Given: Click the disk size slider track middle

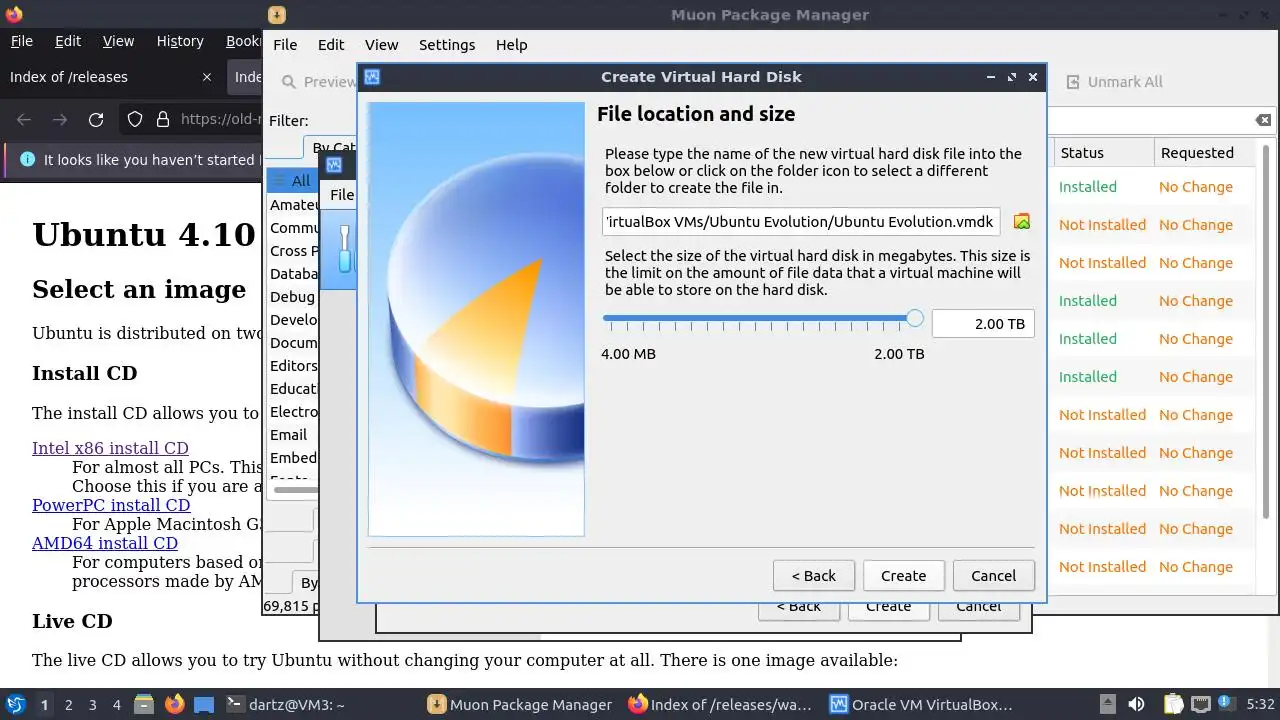Looking at the screenshot, I should [x=762, y=319].
